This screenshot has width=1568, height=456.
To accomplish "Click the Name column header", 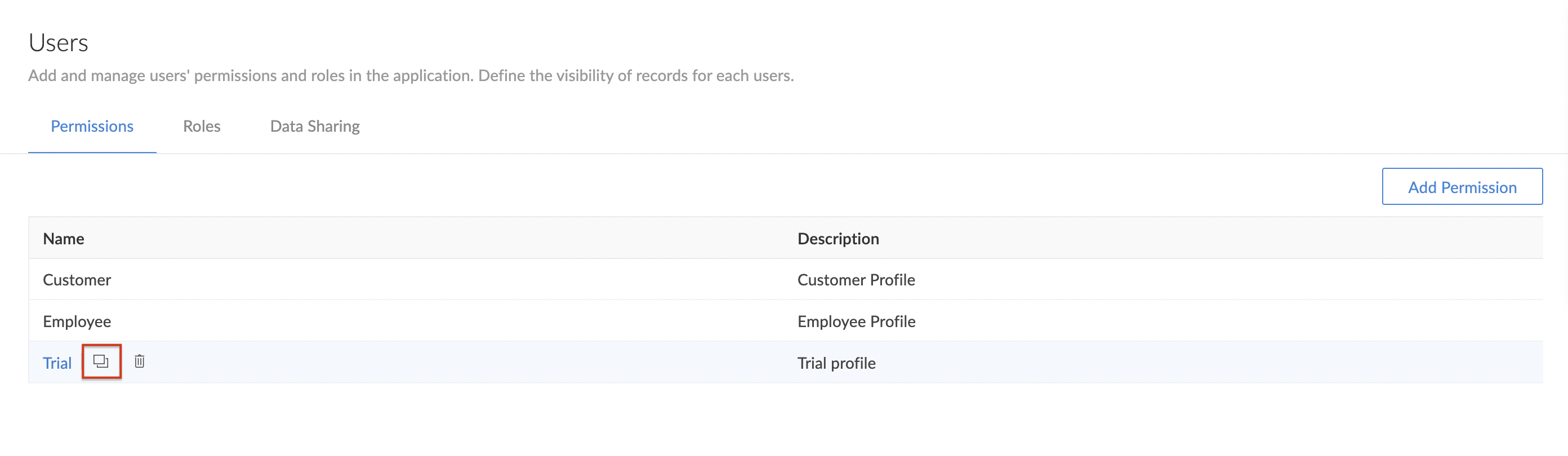I will pyautogui.click(x=63, y=239).
